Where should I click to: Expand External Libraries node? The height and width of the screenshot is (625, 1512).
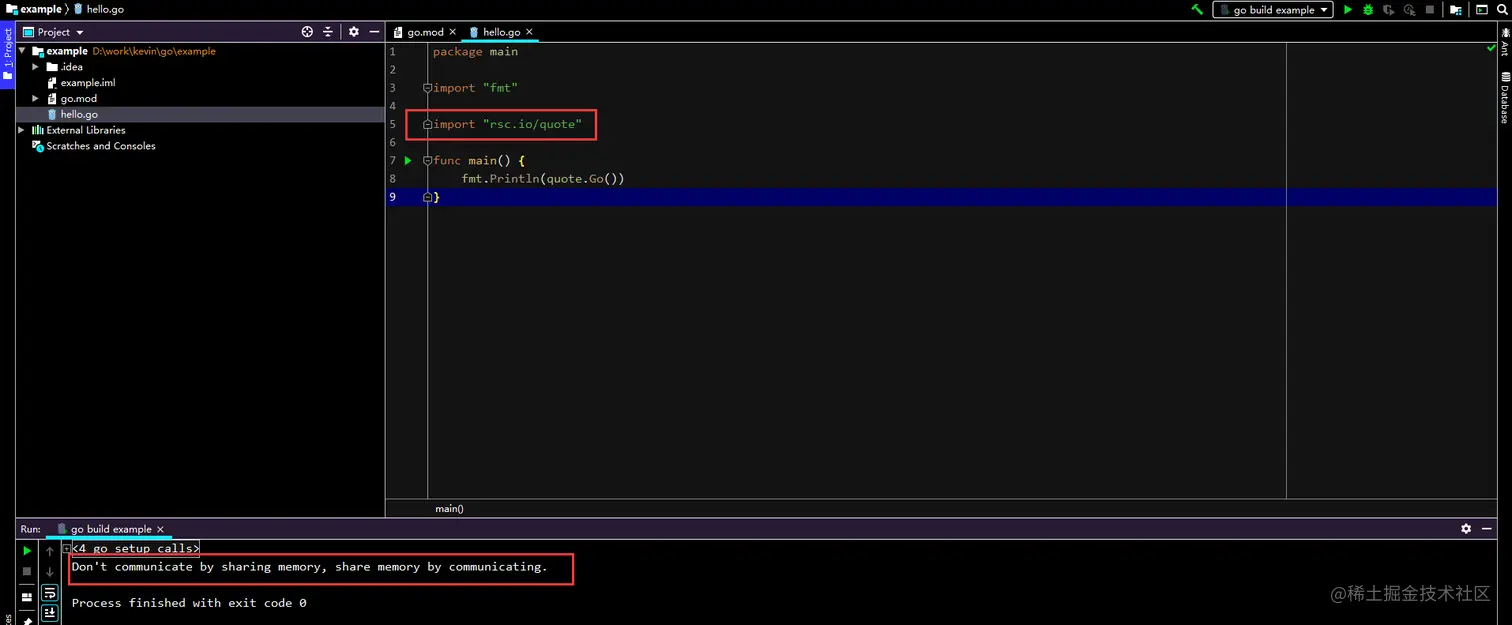(22, 130)
